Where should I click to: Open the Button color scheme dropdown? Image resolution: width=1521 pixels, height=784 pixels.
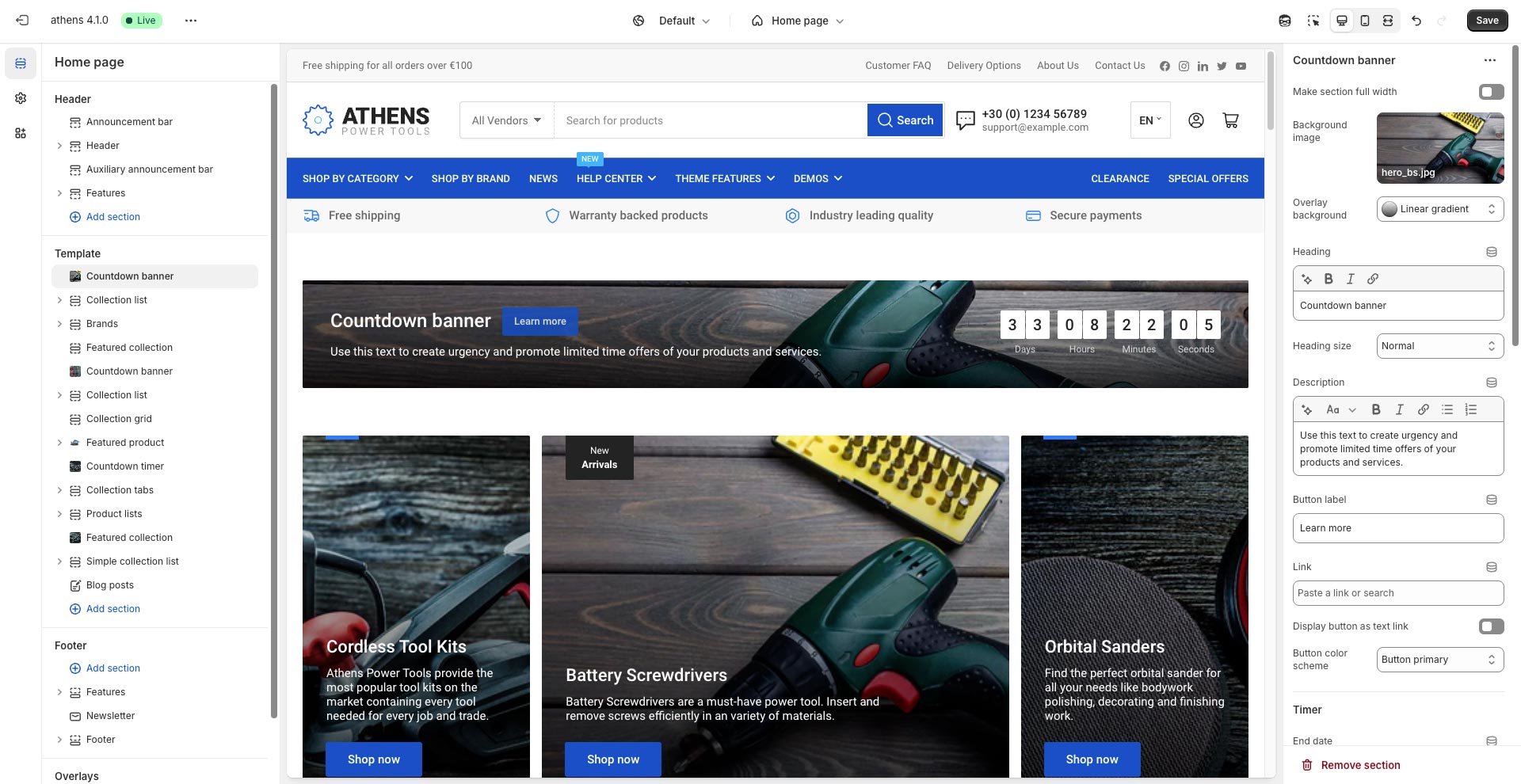coord(1439,660)
